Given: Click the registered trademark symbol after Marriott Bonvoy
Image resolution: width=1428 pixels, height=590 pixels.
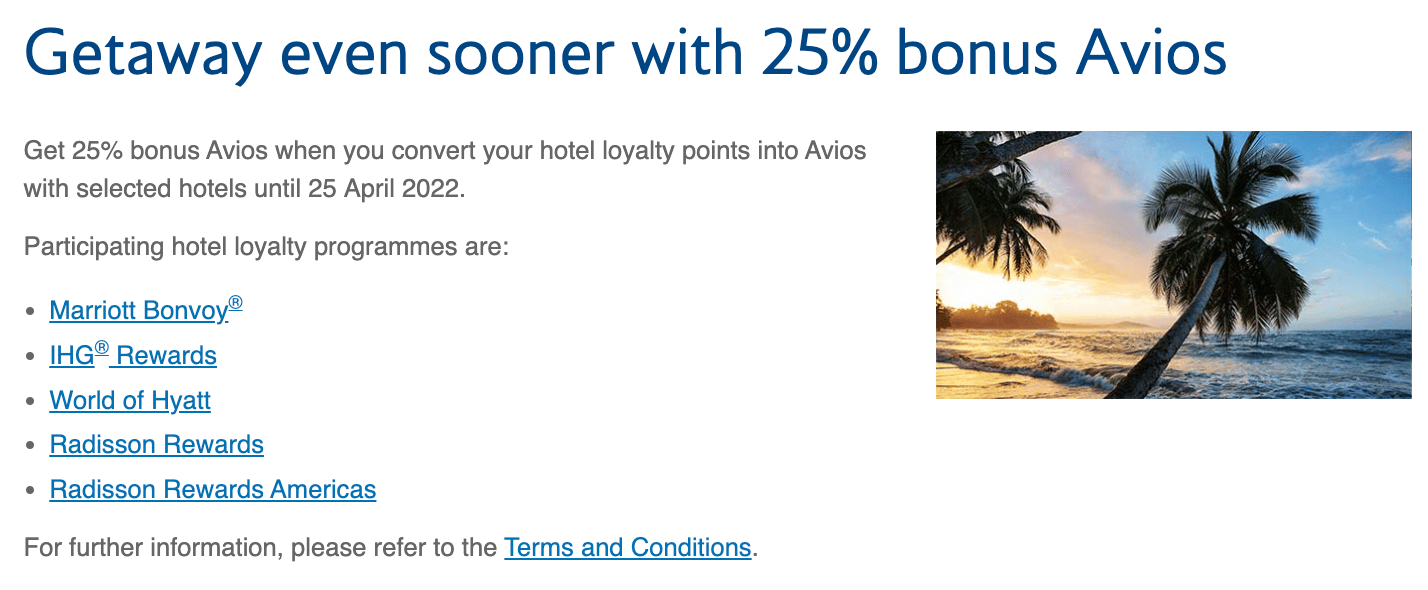Looking at the screenshot, I should point(235,303).
